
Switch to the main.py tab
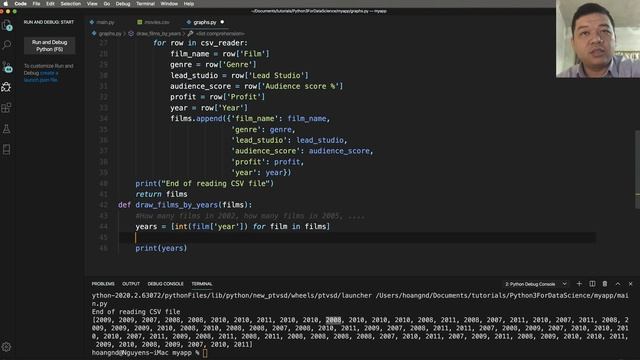pos(102,22)
